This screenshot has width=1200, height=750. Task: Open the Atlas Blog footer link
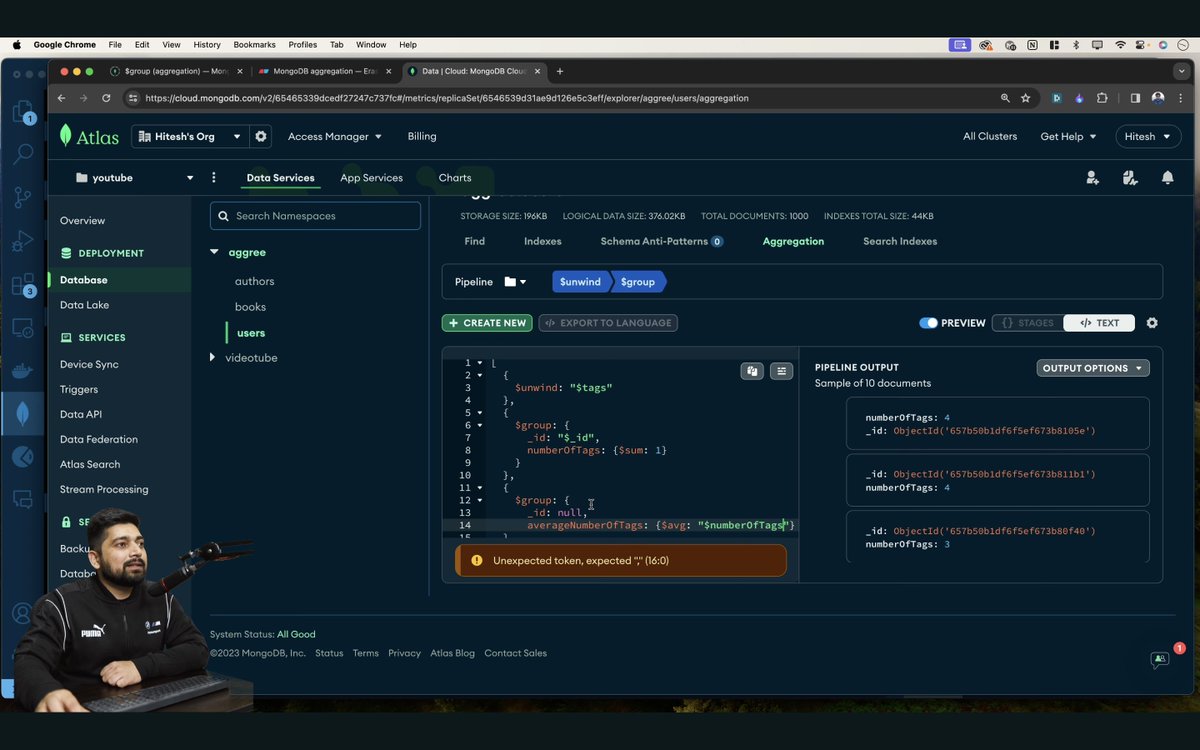coord(452,653)
